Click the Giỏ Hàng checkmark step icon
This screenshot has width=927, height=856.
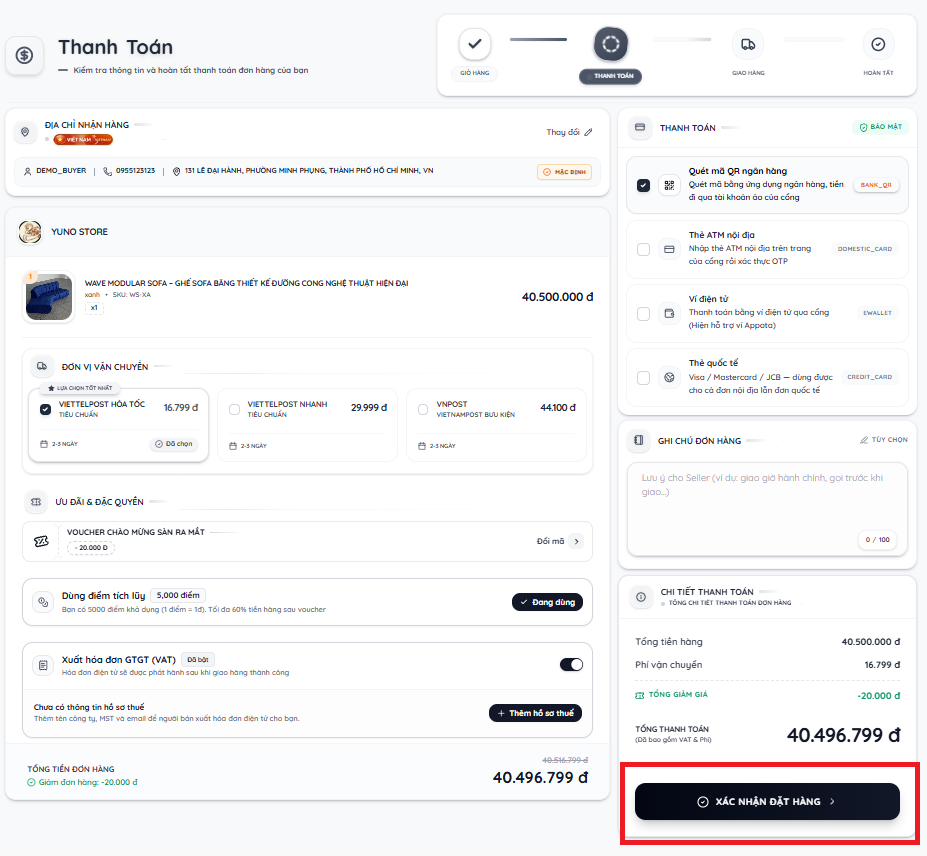(x=475, y=44)
